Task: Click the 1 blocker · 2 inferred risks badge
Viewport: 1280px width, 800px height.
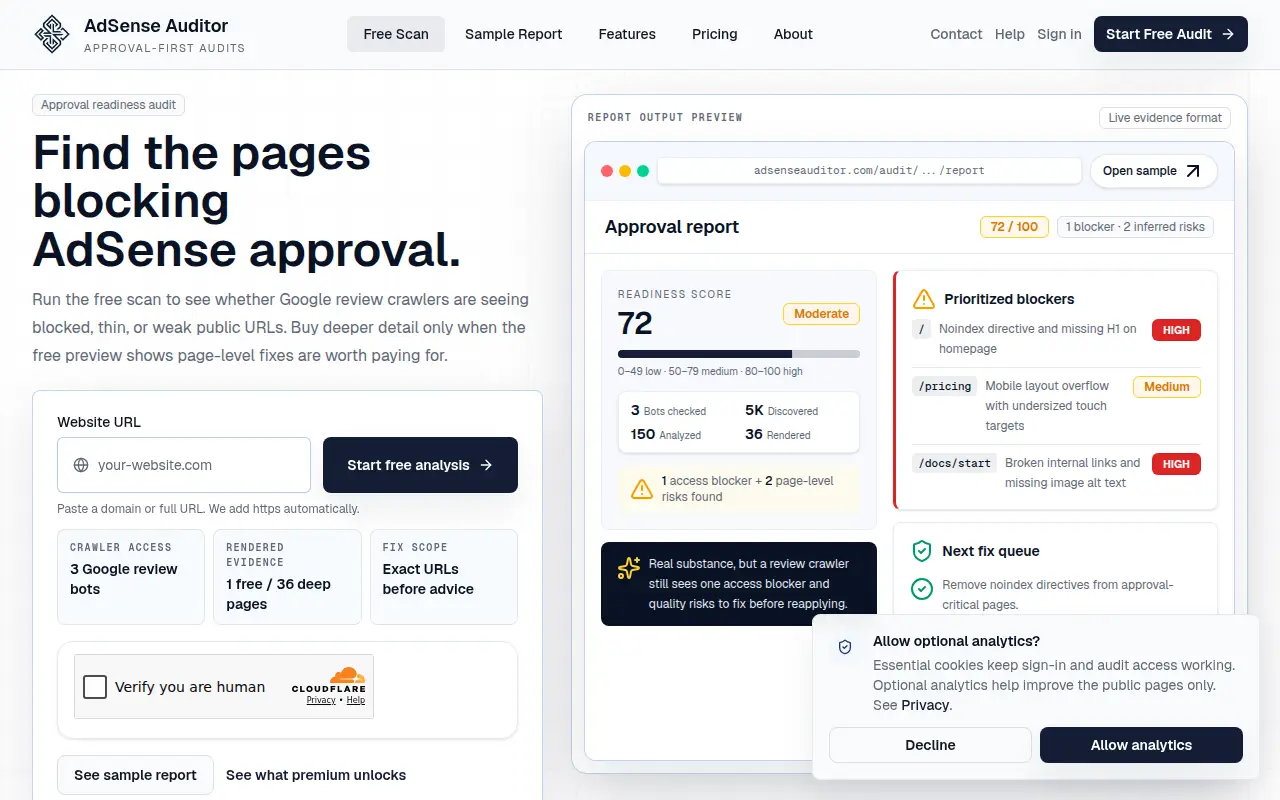Action: (1135, 227)
